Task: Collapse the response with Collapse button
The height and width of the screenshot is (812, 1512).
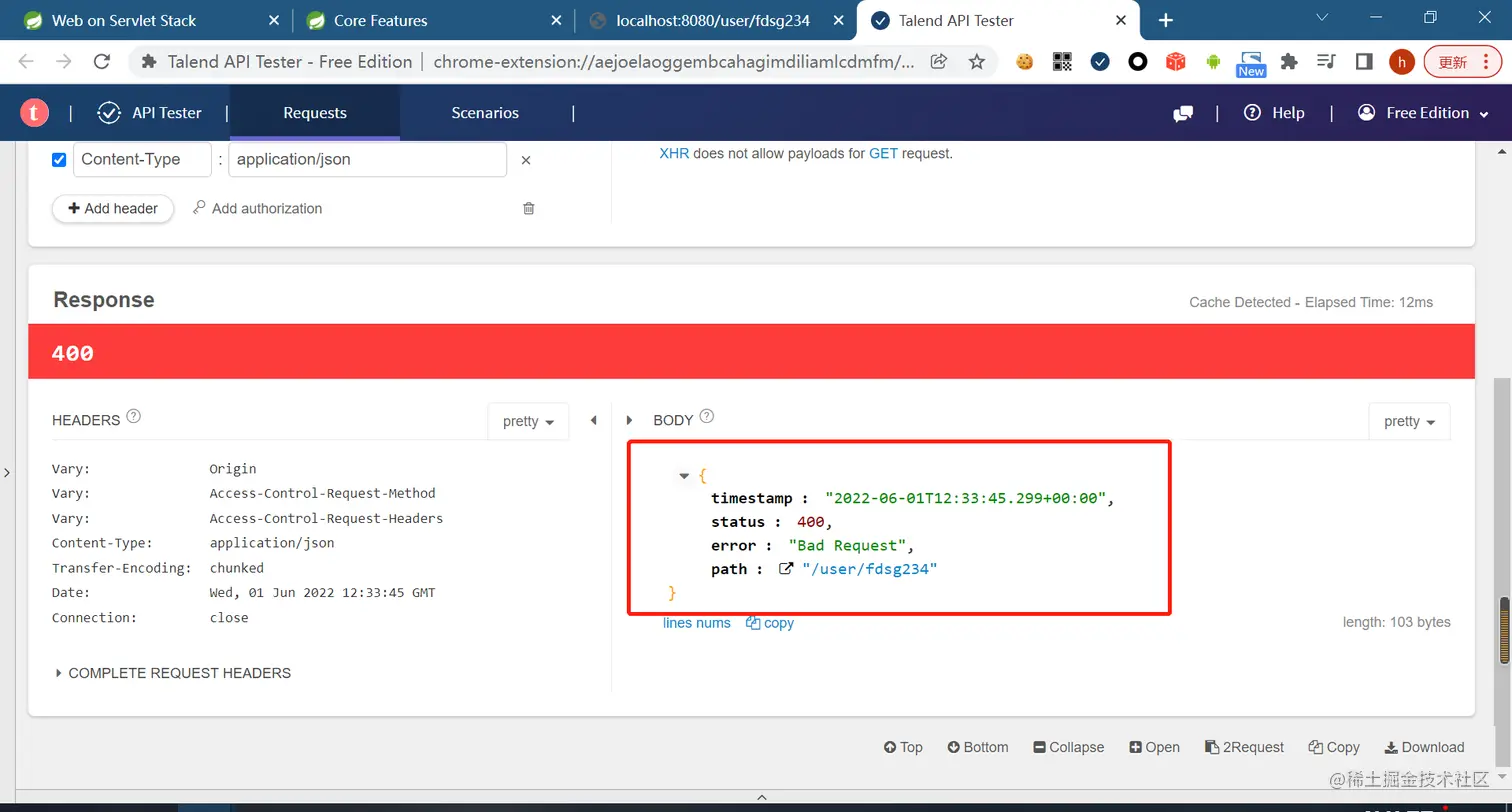Action: [1069, 747]
